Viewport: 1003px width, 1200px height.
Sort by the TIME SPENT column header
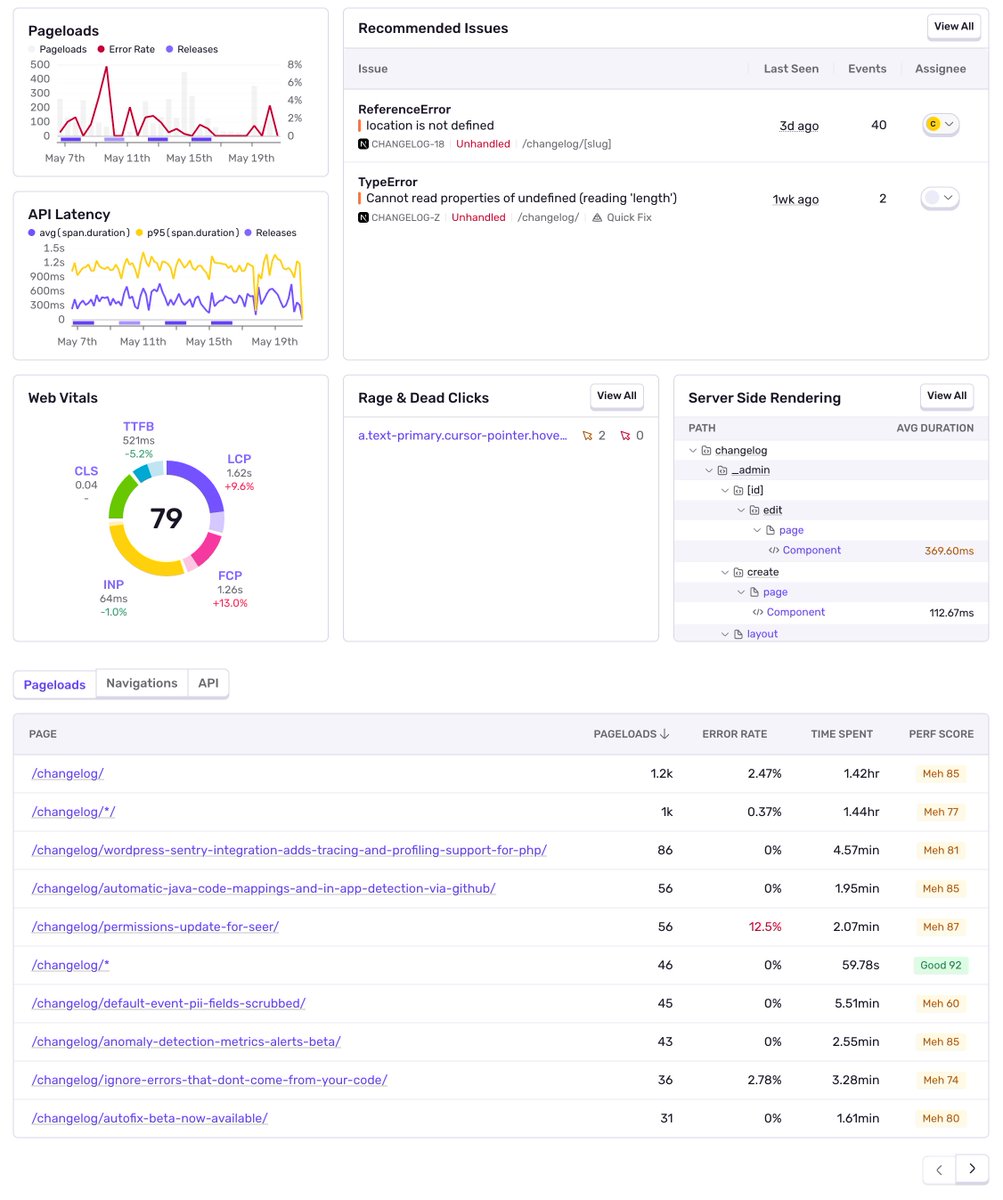[x=842, y=734]
